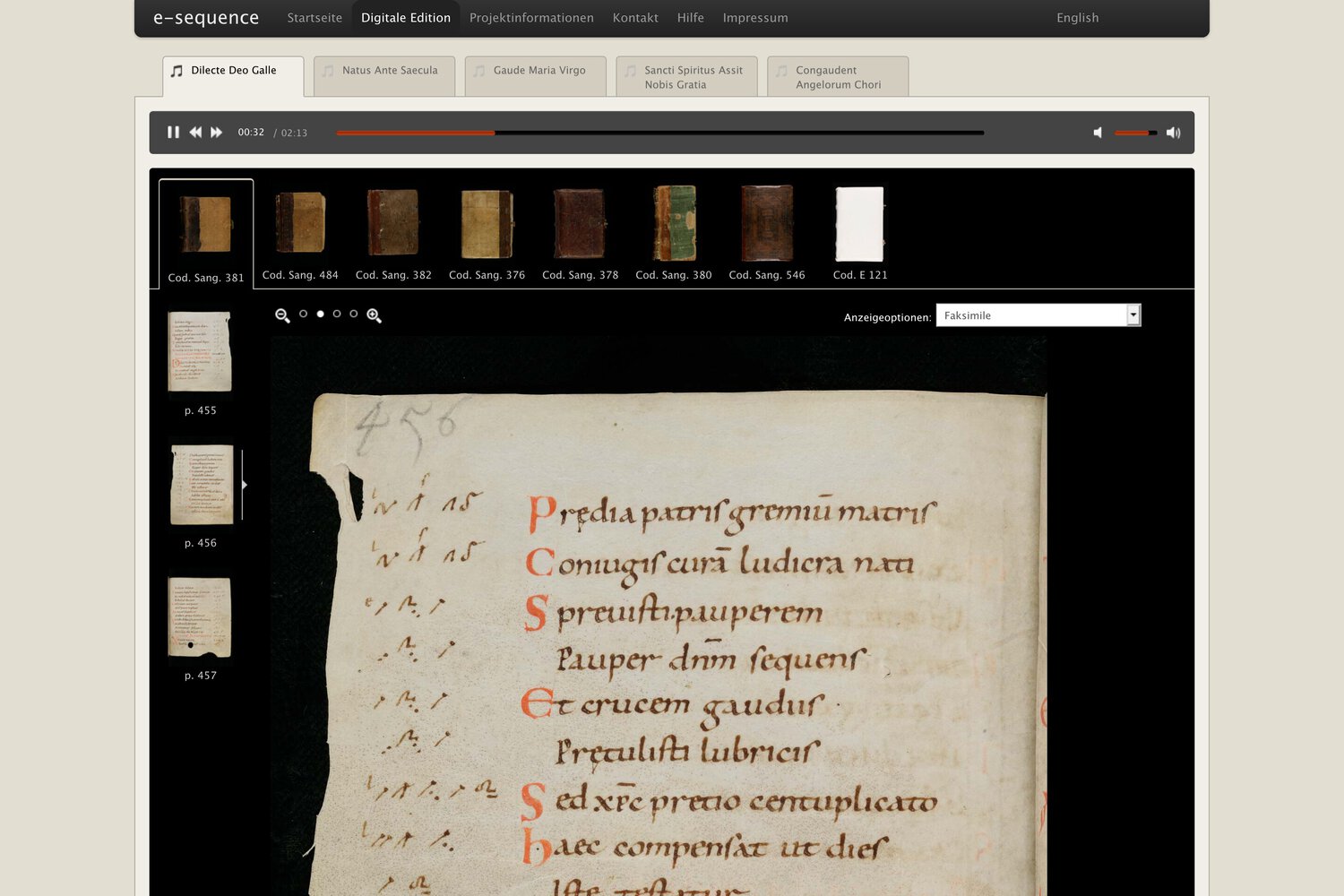
Task: Click the p. 457 page label
Action: (x=201, y=676)
